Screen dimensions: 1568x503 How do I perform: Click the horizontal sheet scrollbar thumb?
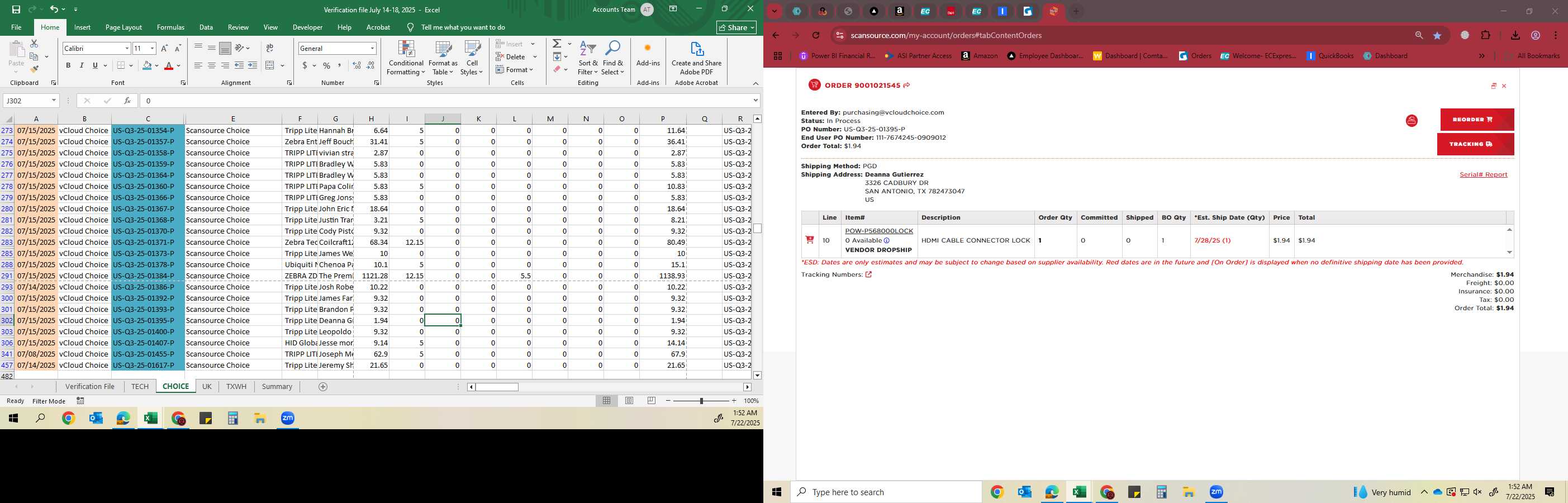click(x=497, y=387)
